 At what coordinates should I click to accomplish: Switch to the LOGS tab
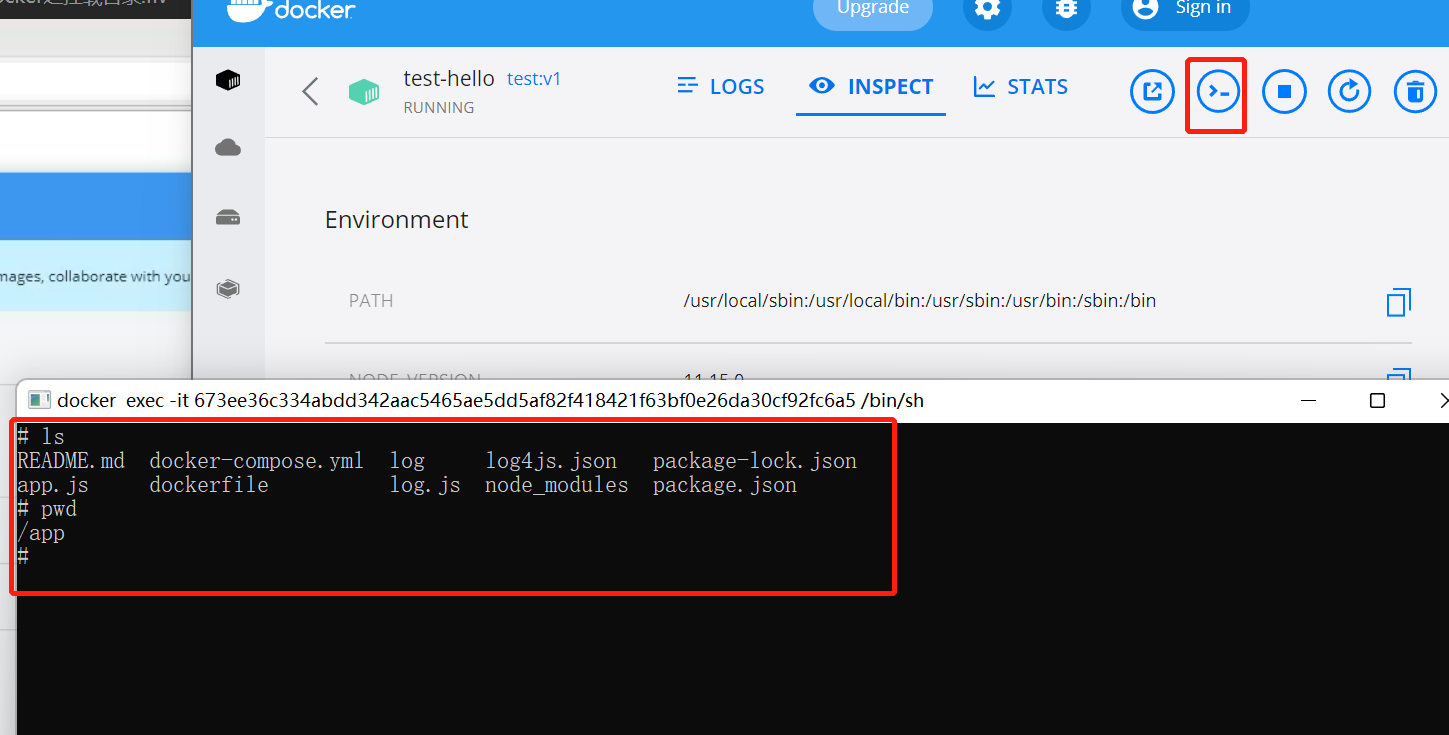720,87
